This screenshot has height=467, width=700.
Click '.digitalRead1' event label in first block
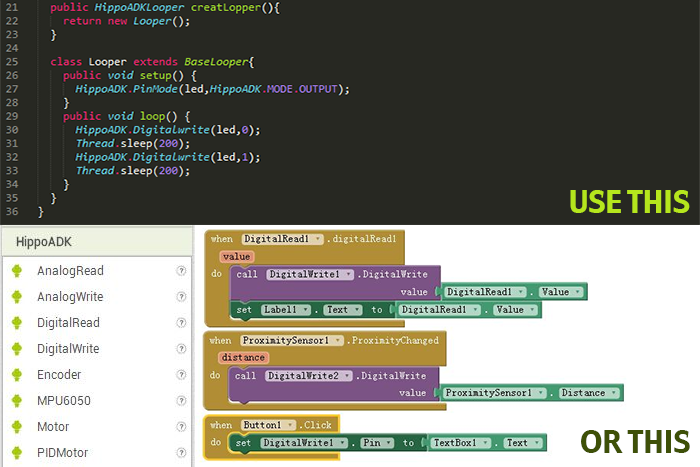(x=361, y=239)
